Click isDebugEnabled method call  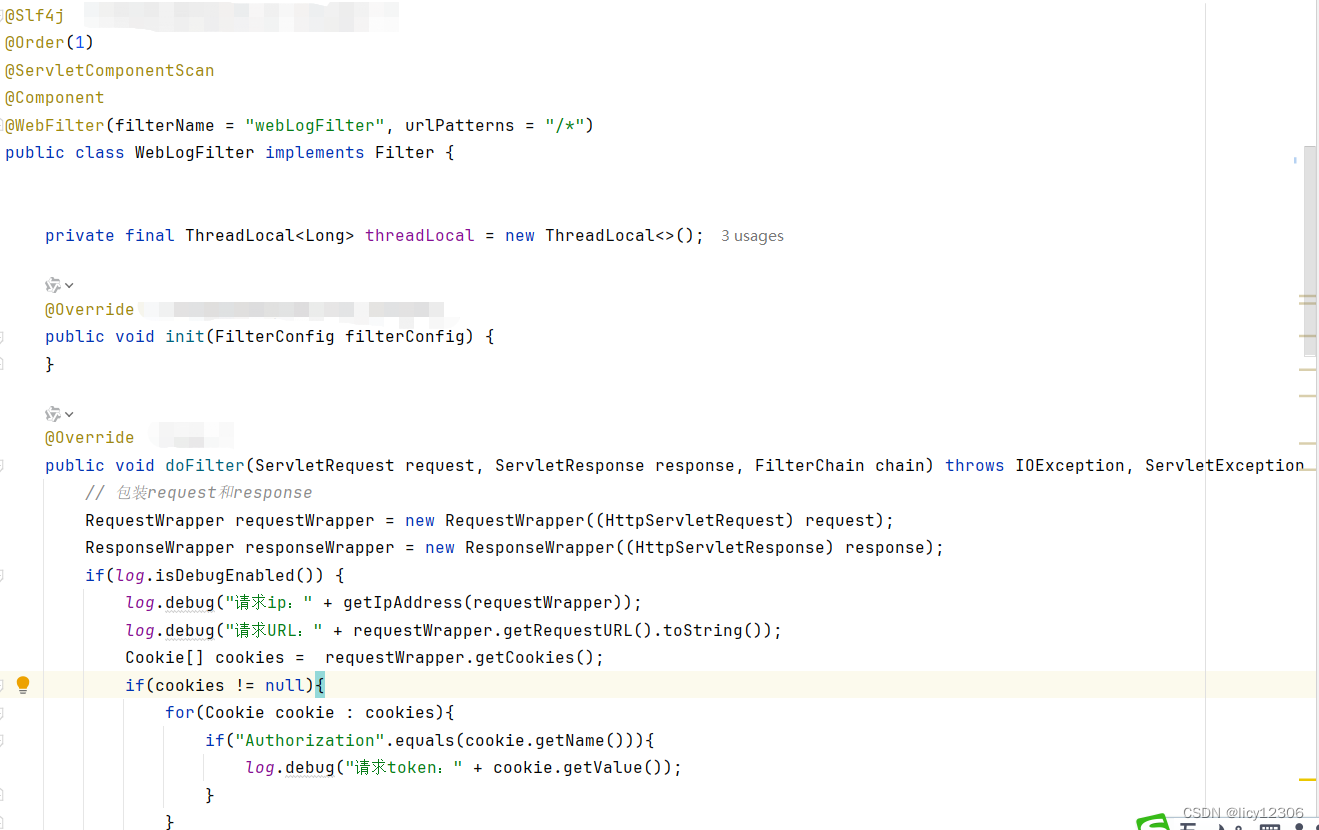coord(225,575)
